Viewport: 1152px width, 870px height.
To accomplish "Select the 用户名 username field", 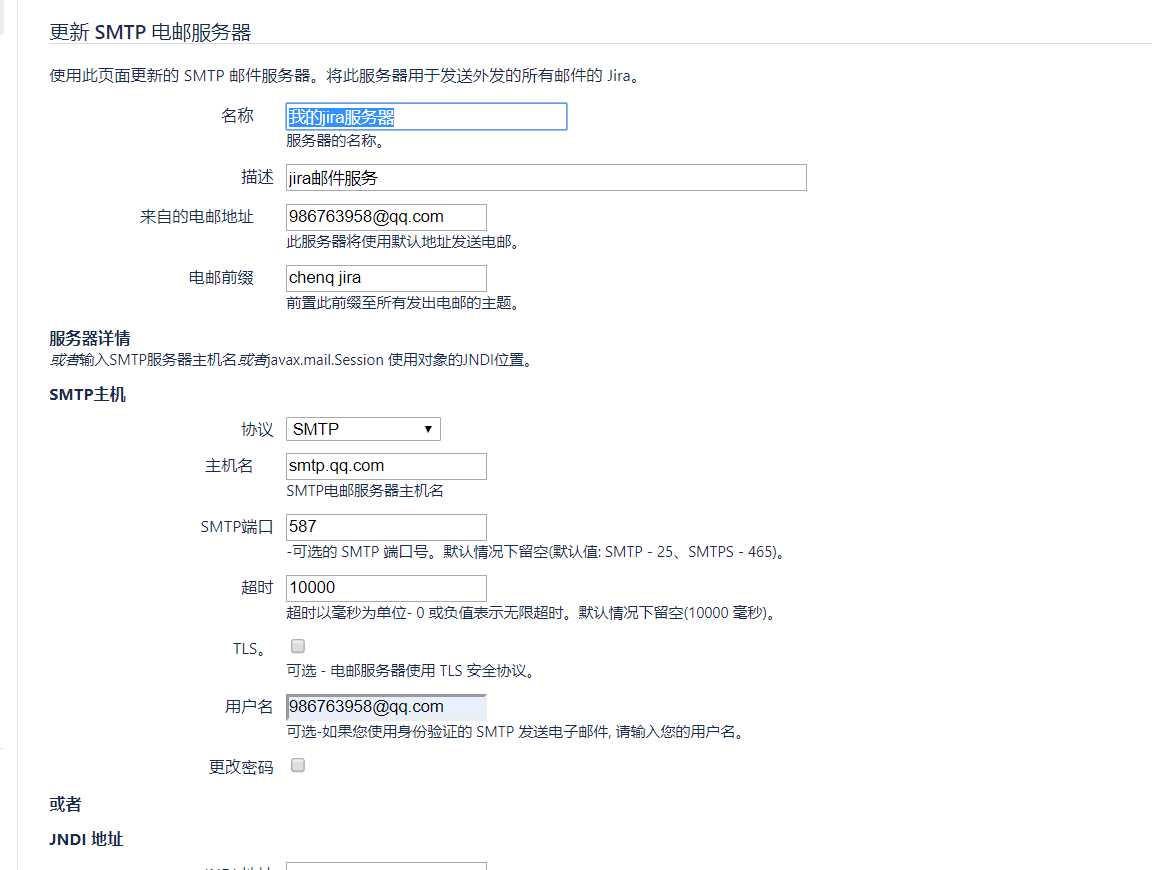I will (x=385, y=706).
